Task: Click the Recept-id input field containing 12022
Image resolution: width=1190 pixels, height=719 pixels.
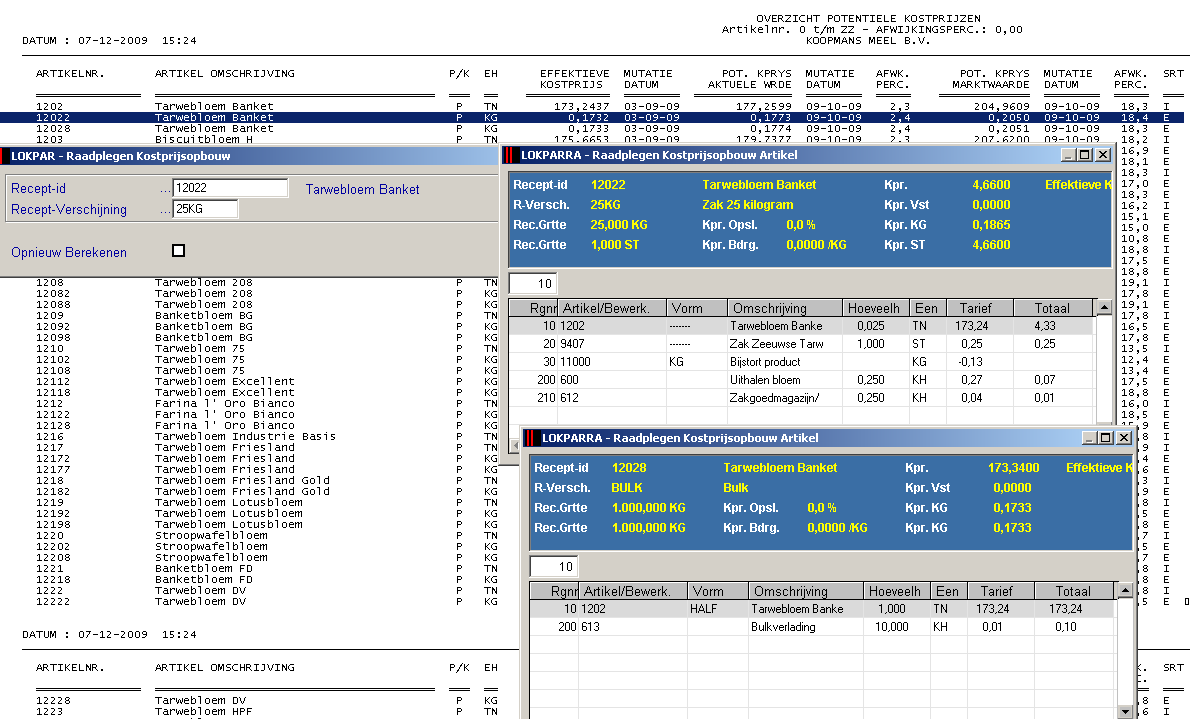Action: (x=231, y=188)
